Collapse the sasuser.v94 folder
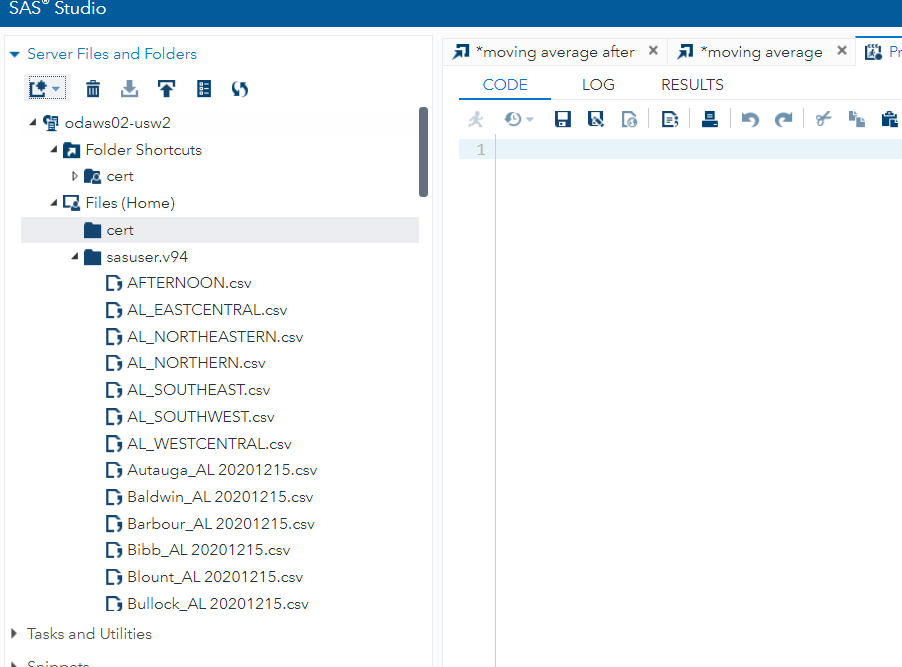 (74, 256)
